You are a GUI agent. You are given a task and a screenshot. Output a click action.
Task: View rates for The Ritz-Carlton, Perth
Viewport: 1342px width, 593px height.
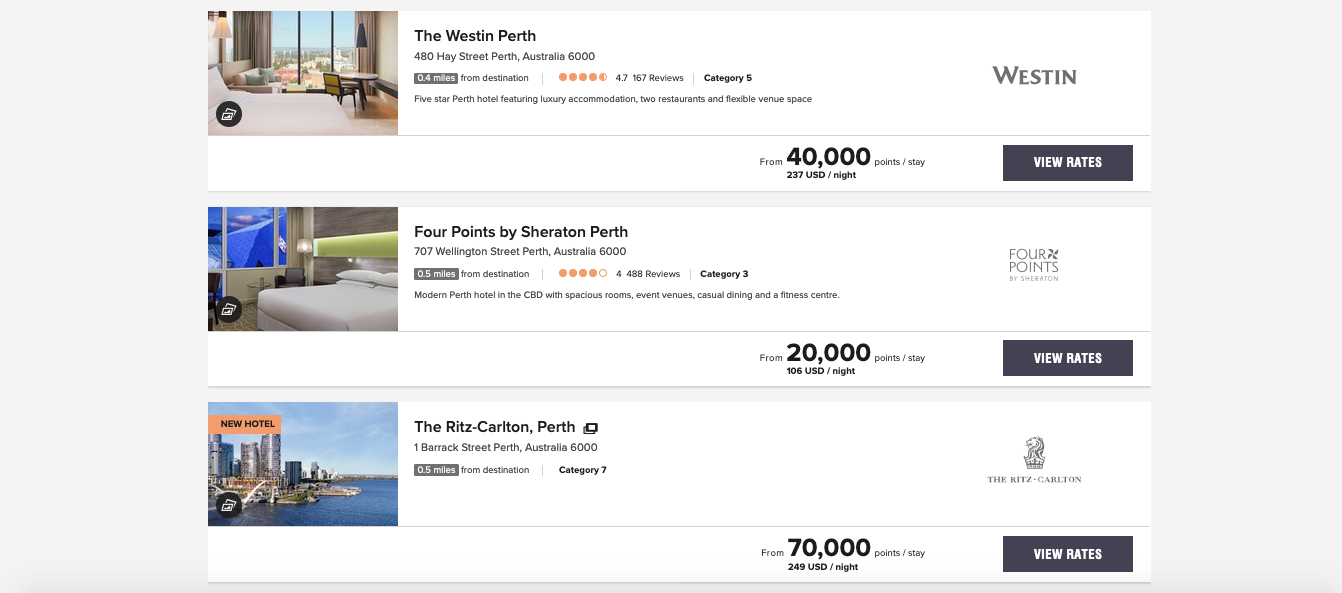(x=1067, y=554)
